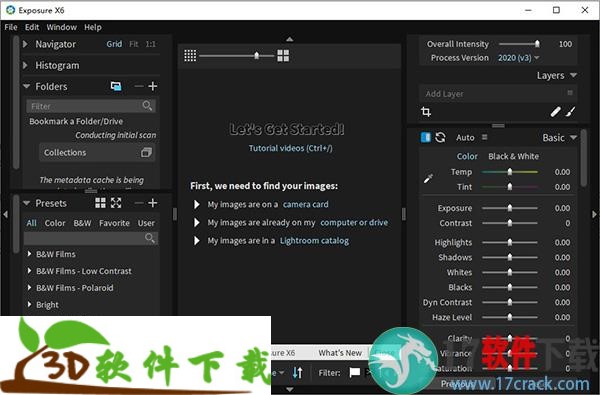Screen dimensions: 600x395
Task: Click the white balance eyedropper
Action: (428, 178)
